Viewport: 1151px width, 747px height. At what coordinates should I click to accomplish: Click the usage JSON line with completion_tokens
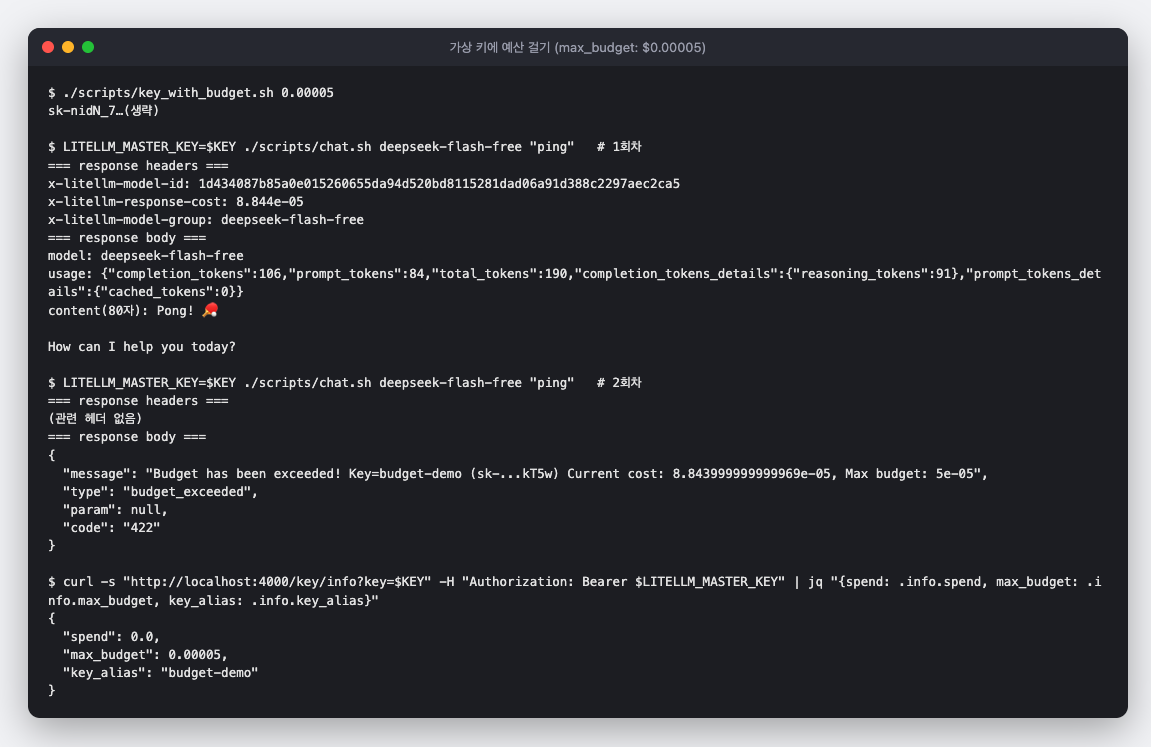click(574, 283)
